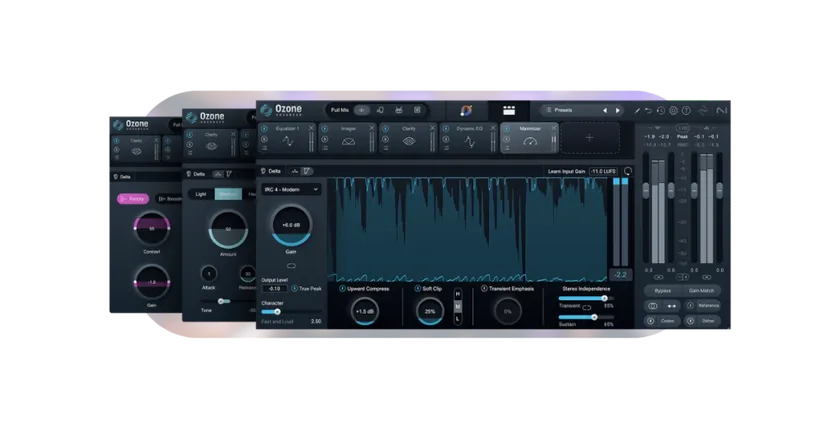The height and width of the screenshot is (430, 840).
Task: Go to previous preset arrow
Action: pos(605,110)
